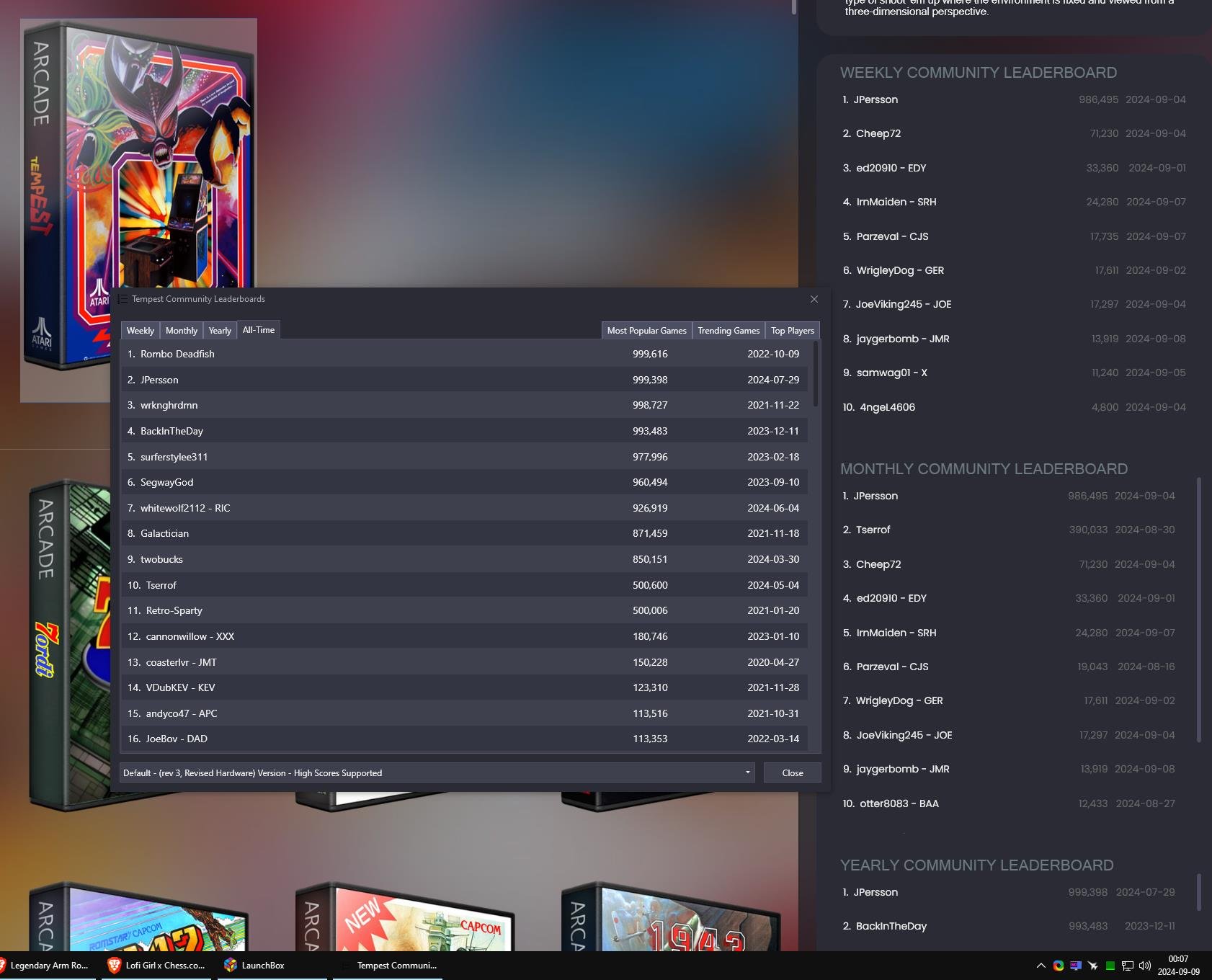
Task: Open the network connection tray icon
Action: pyautogui.click(x=1128, y=966)
